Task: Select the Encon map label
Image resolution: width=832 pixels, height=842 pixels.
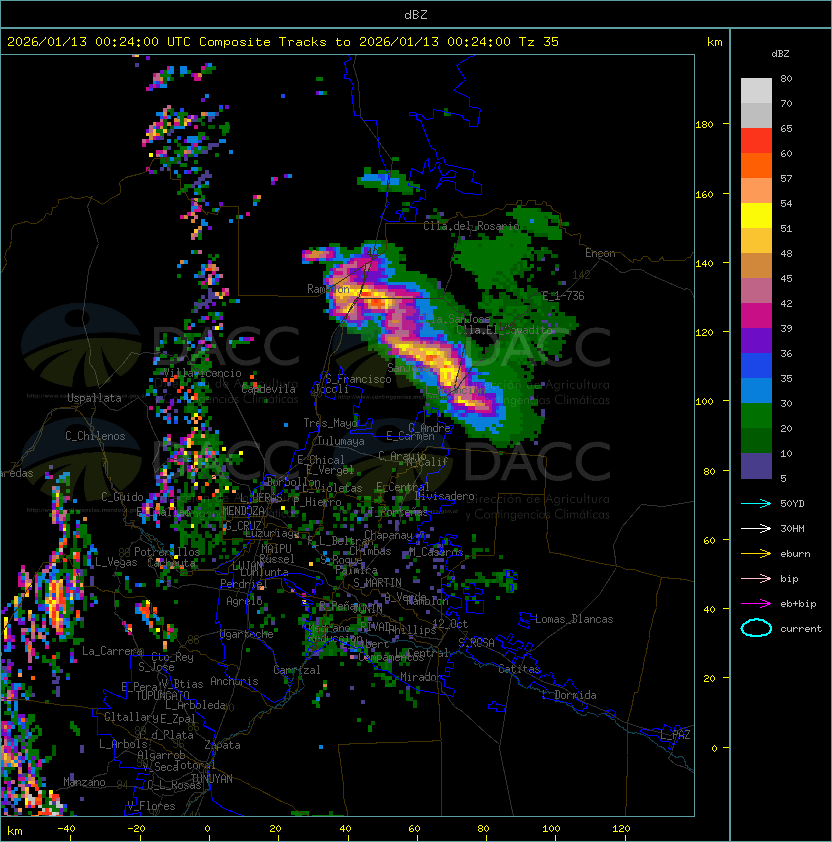Action: click(x=600, y=253)
